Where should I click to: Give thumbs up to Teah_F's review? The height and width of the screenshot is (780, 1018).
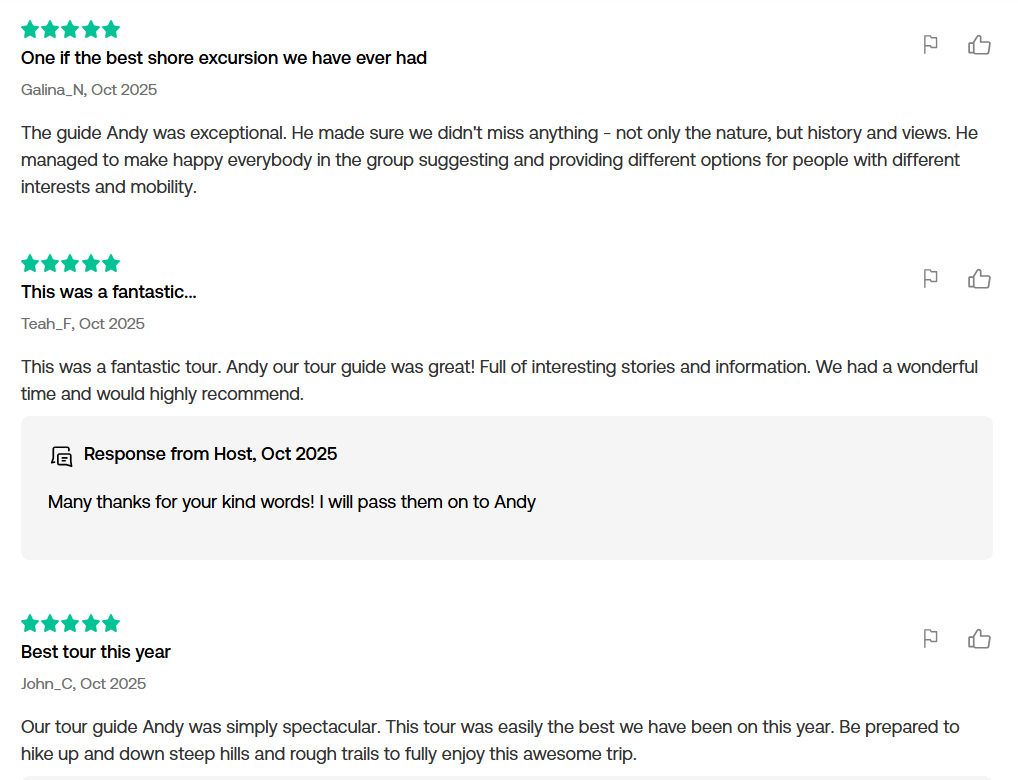[979, 279]
